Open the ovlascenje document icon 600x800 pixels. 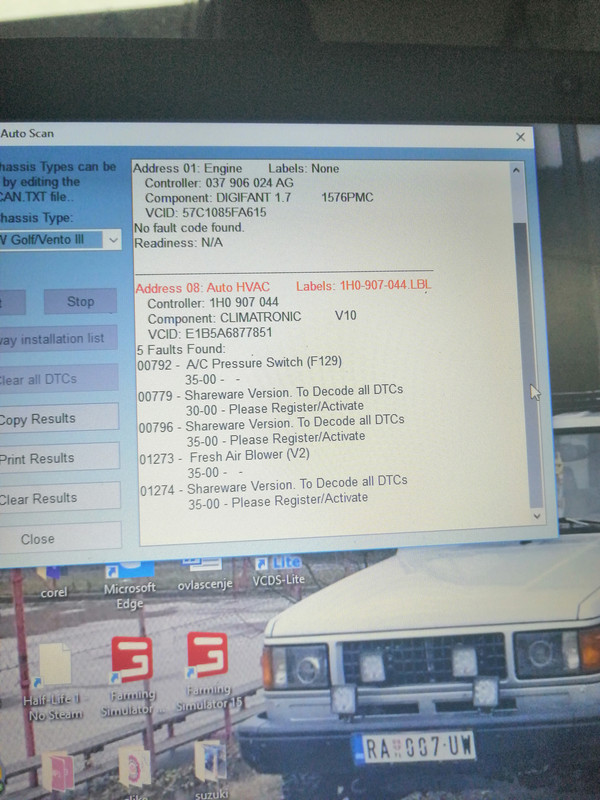205,574
